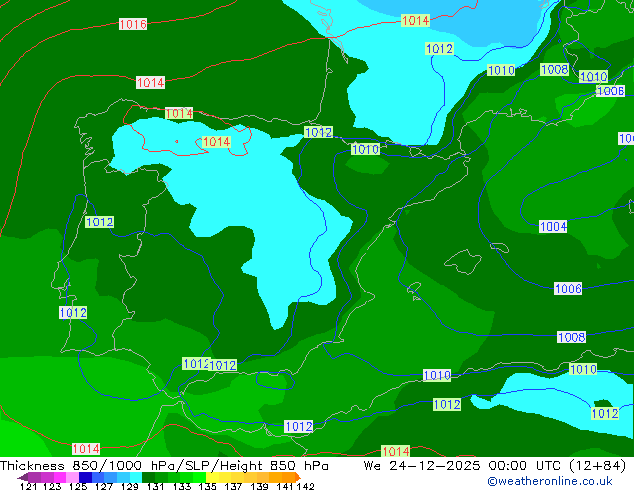Select the 1006 label south of the 1004 label
The height and width of the screenshot is (490, 634).
point(568,288)
